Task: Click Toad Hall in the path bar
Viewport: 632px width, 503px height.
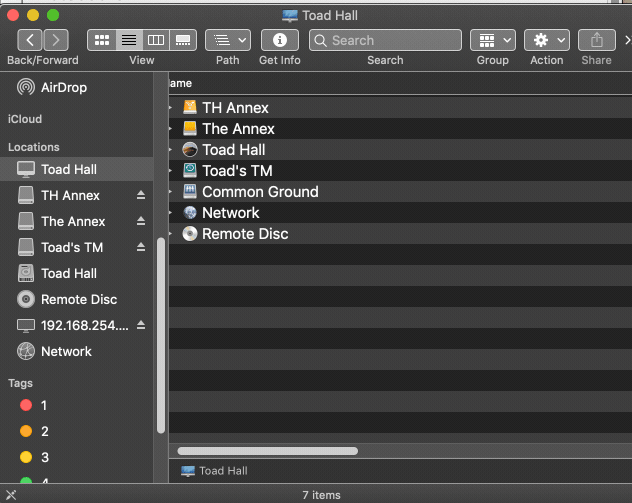Action: point(214,471)
